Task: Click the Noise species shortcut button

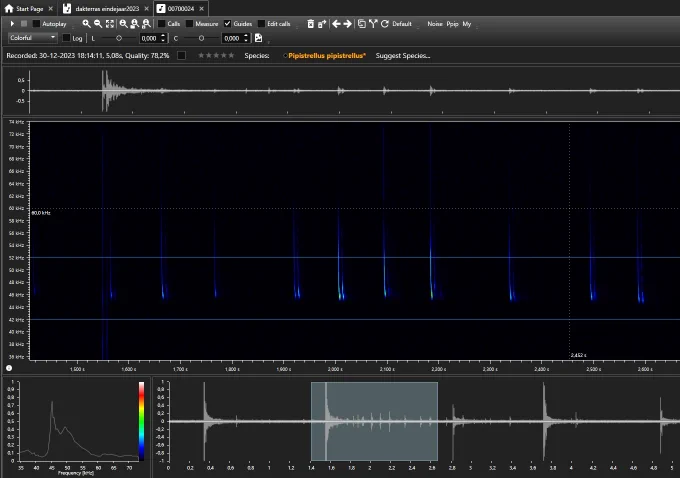Action: pyautogui.click(x=435, y=23)
